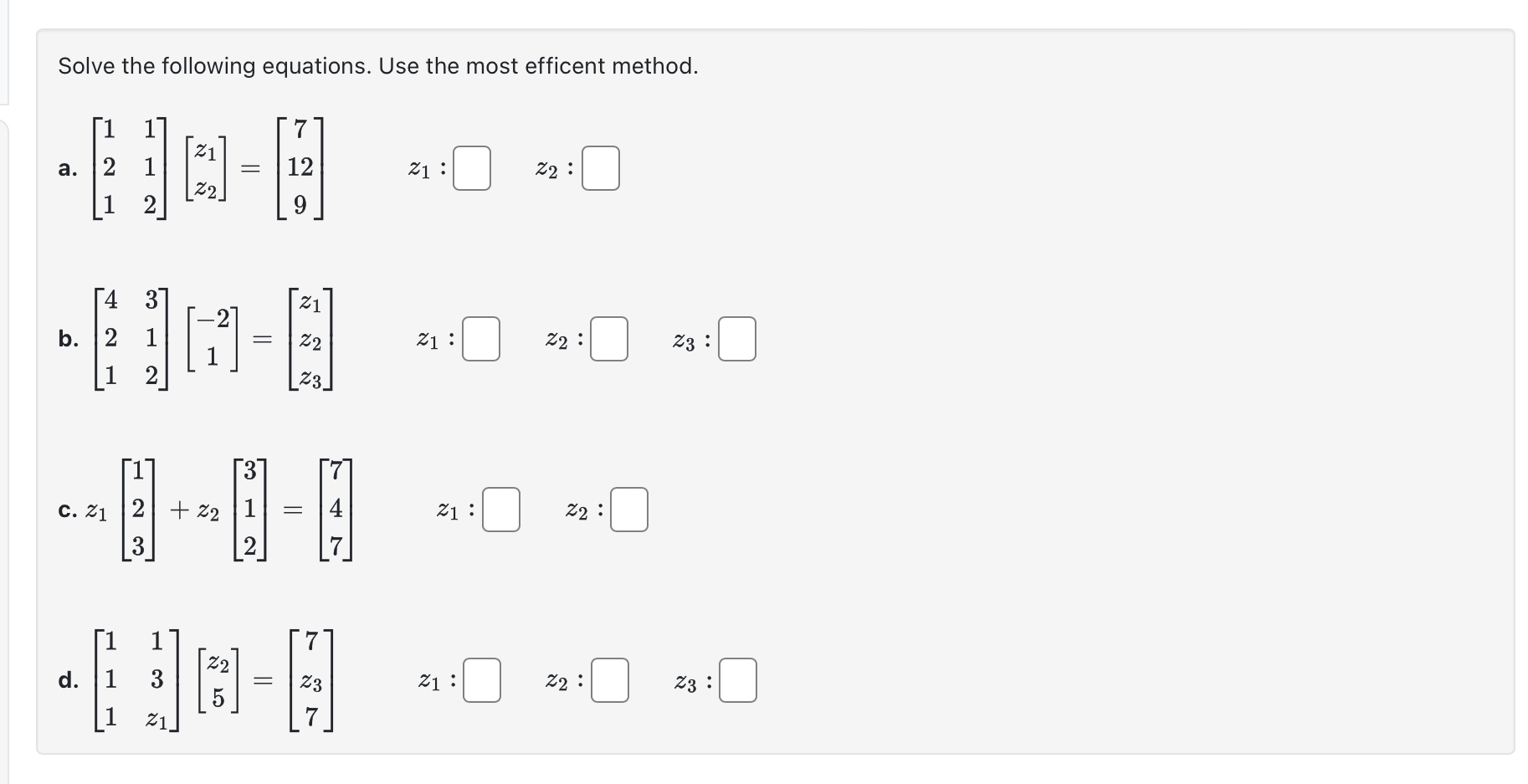The height and width of the screenshot is (784, 1528).
Task: Click the z₁ answer box for part d
Action: [481, 681]
